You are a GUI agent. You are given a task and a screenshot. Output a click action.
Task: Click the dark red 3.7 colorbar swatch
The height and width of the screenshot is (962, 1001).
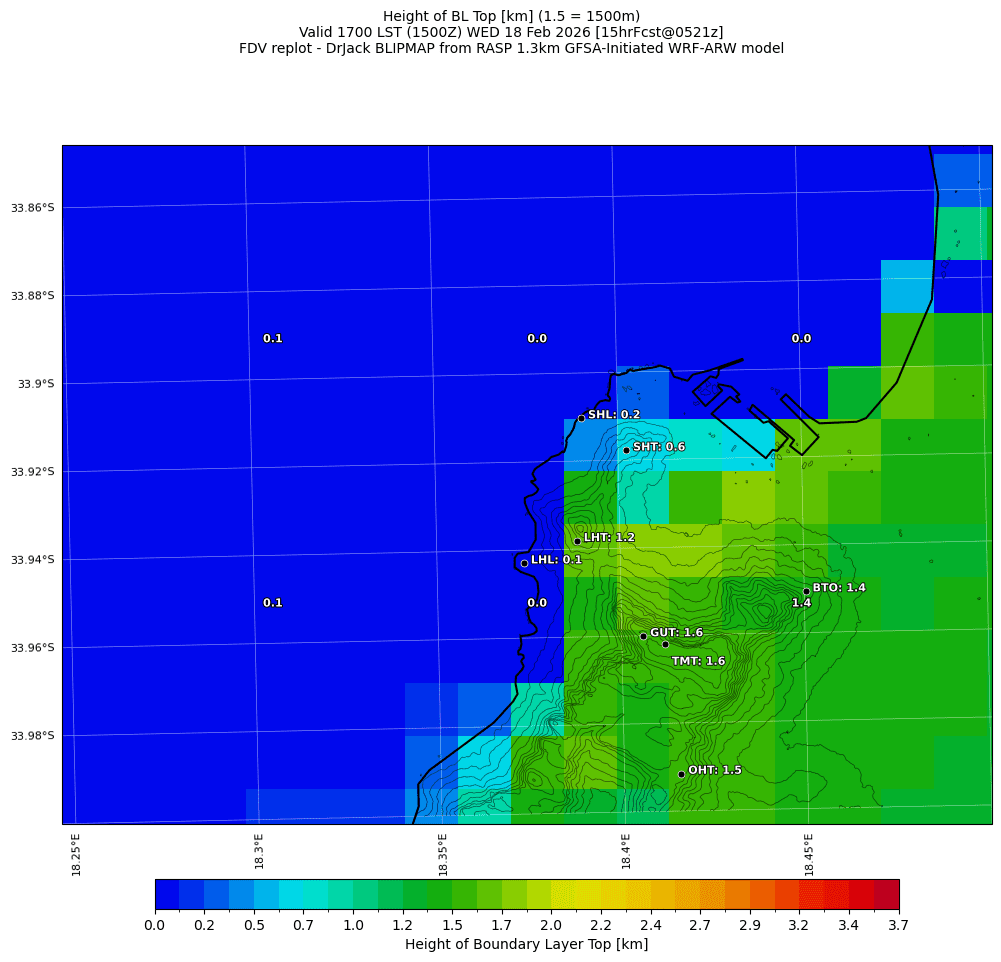point(886,894)
